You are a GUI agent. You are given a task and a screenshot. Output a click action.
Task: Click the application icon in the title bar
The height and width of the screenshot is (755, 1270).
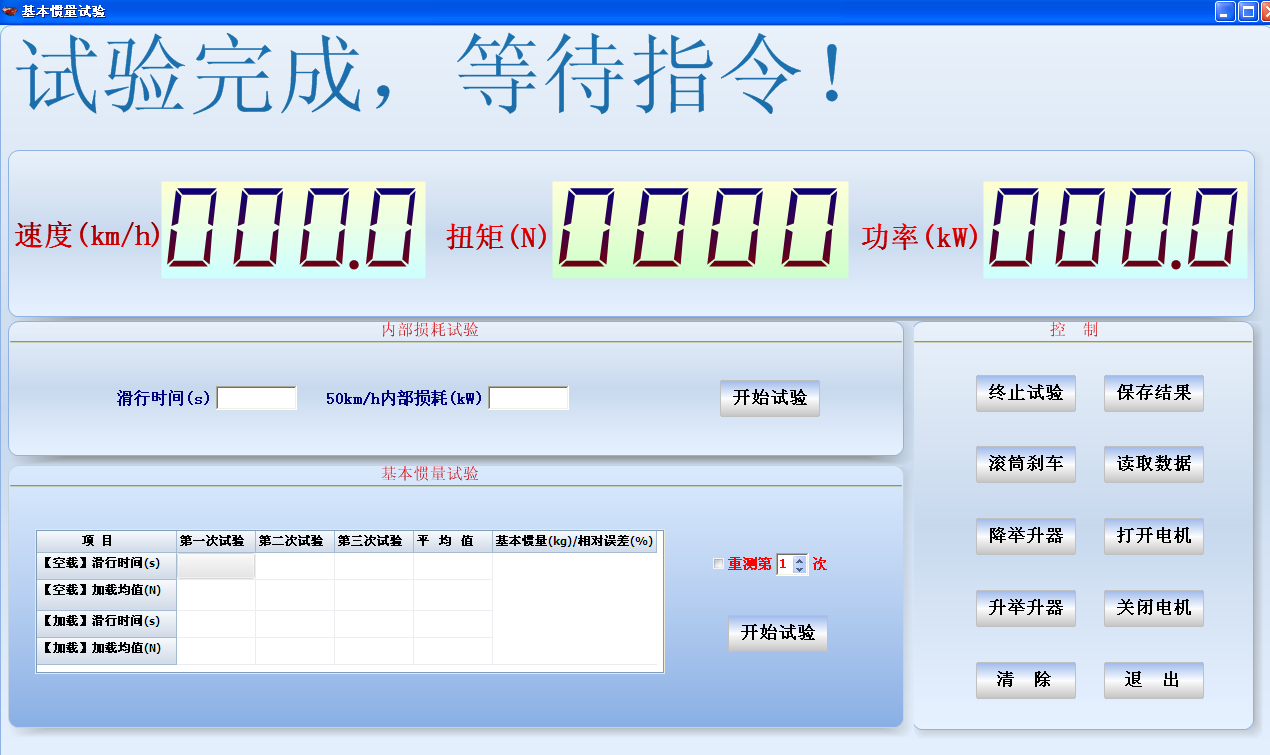point(8,11)
